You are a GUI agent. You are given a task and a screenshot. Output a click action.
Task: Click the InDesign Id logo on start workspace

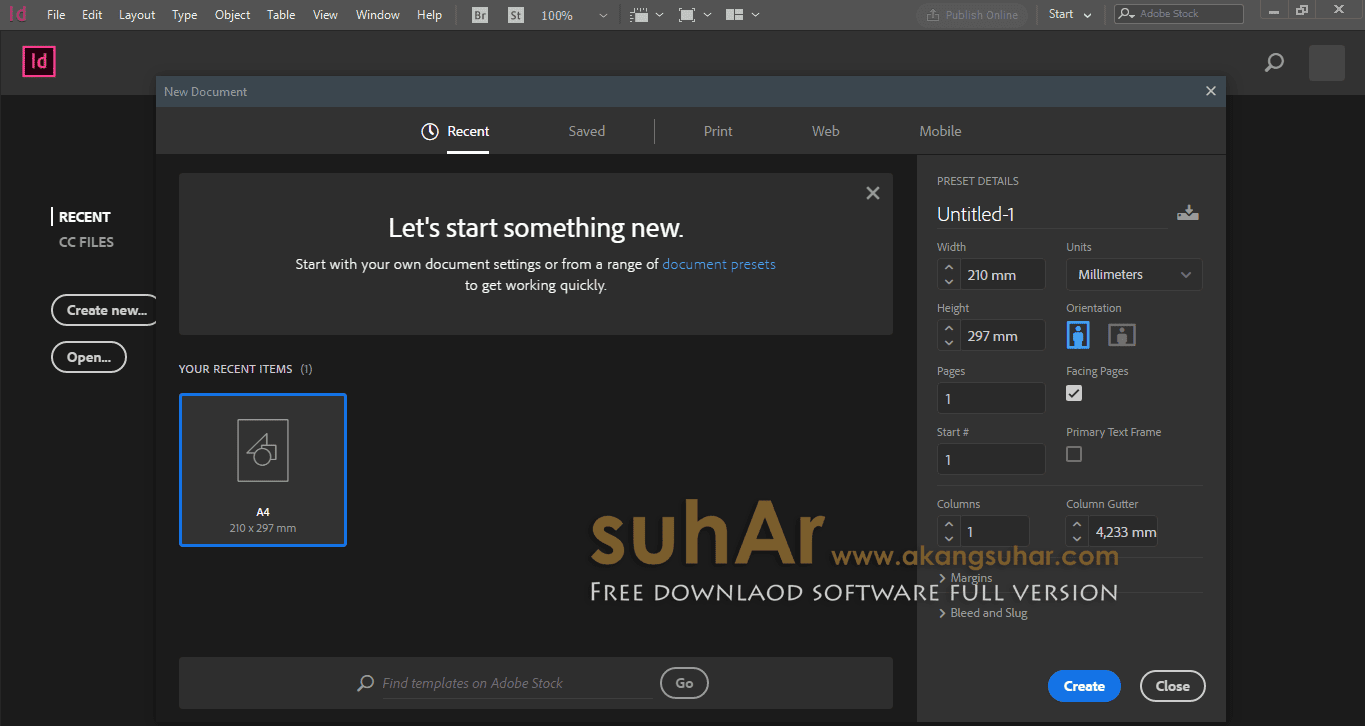(39, 62)
